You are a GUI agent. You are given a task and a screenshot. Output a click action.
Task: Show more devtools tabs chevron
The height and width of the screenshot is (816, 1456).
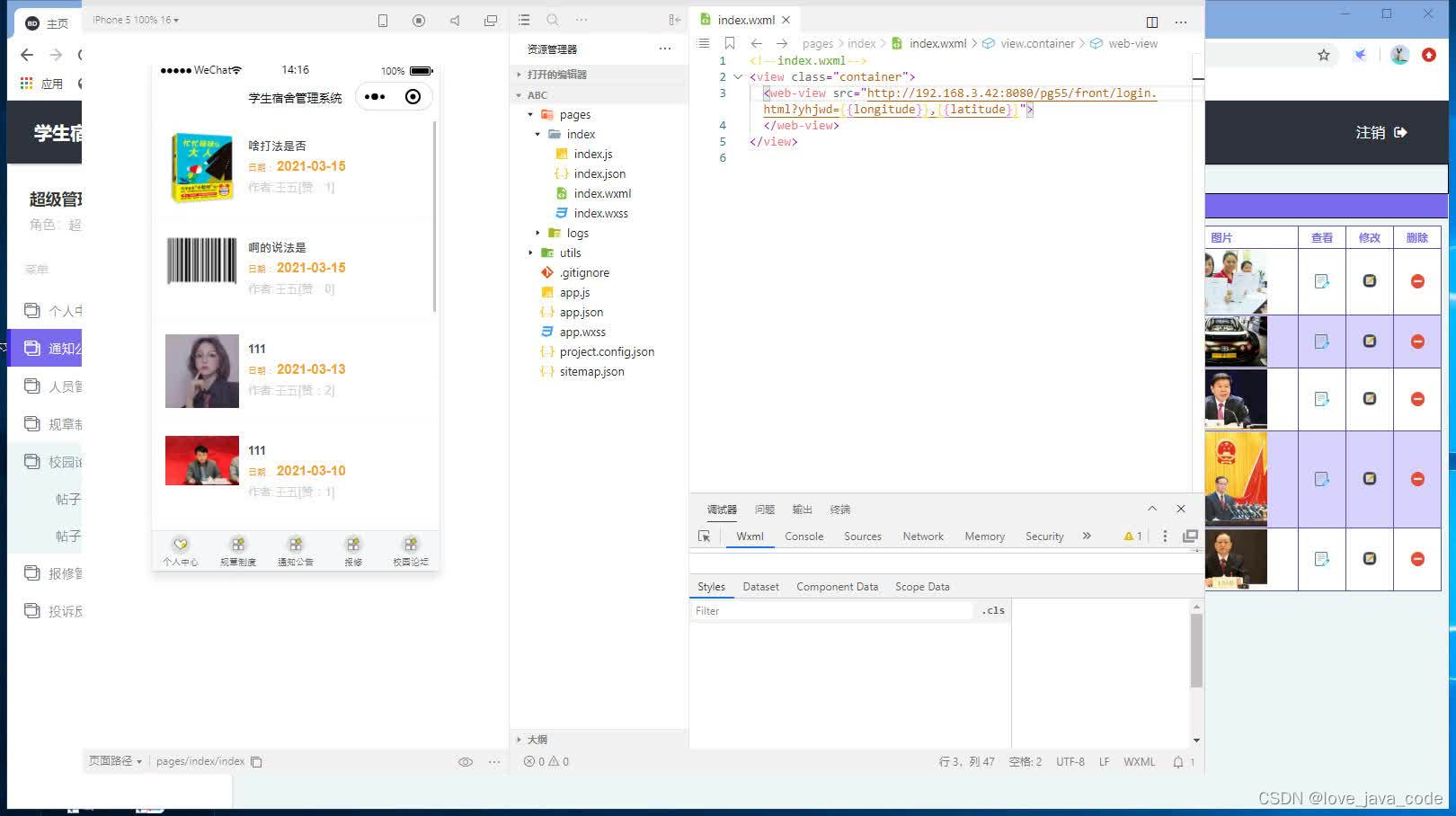(x=1087, y=537)
